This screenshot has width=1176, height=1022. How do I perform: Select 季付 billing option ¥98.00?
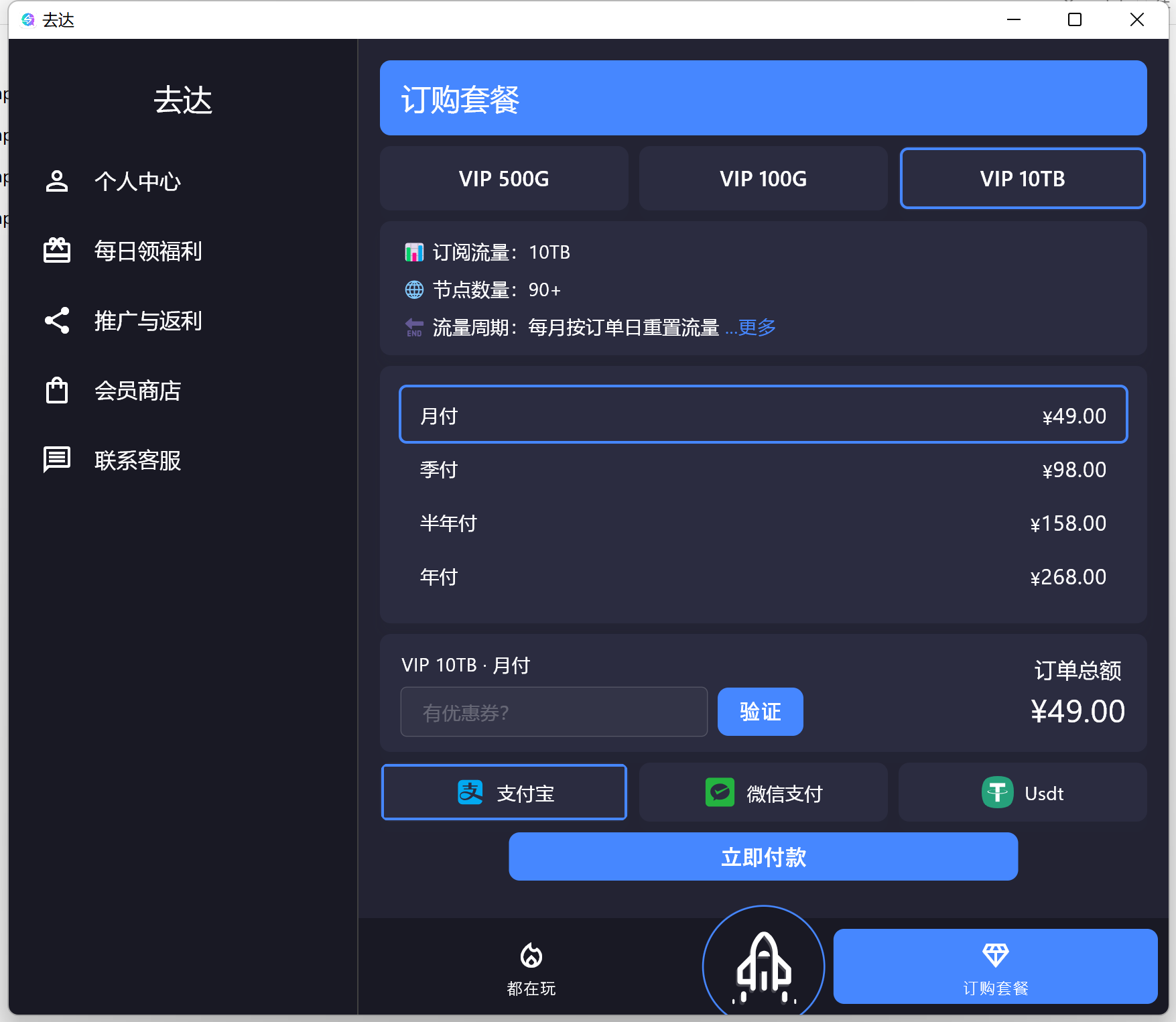tap(763, 469)
